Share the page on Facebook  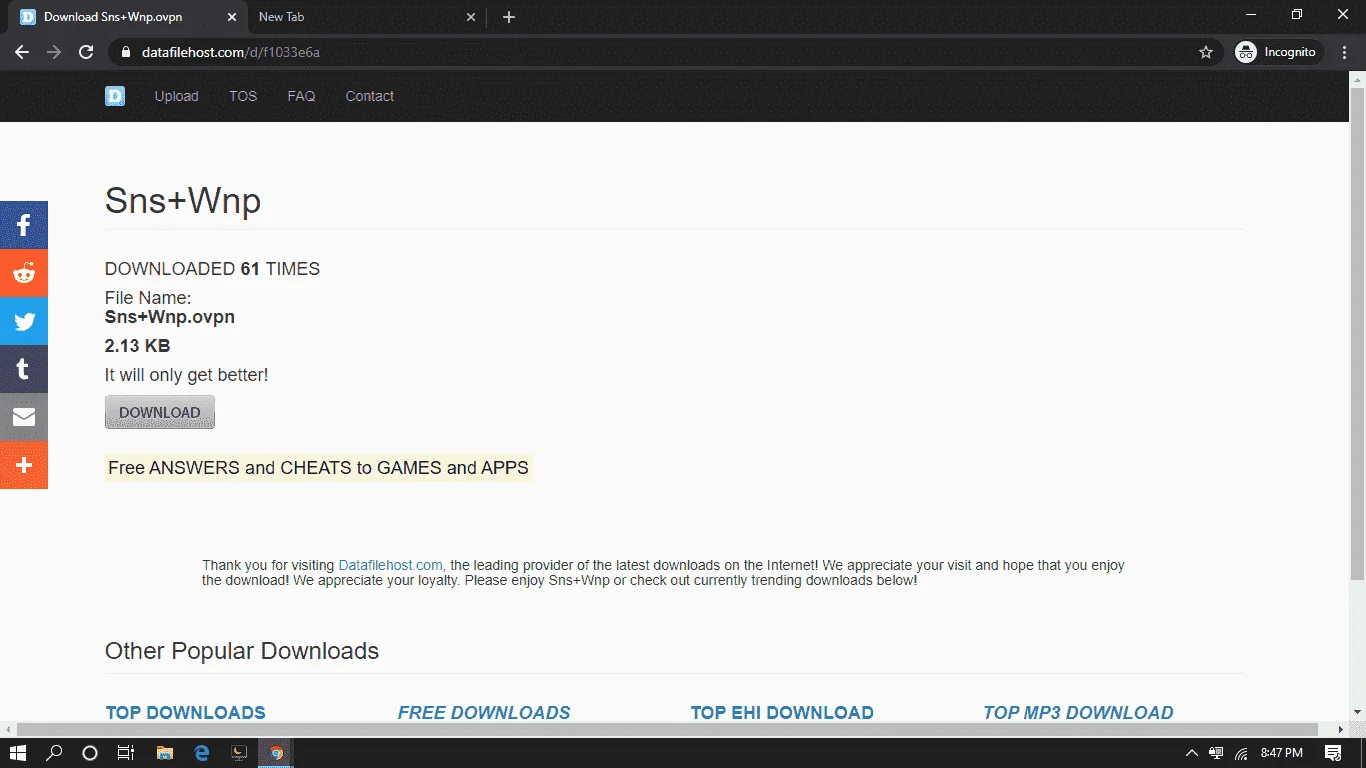[24, 226]
